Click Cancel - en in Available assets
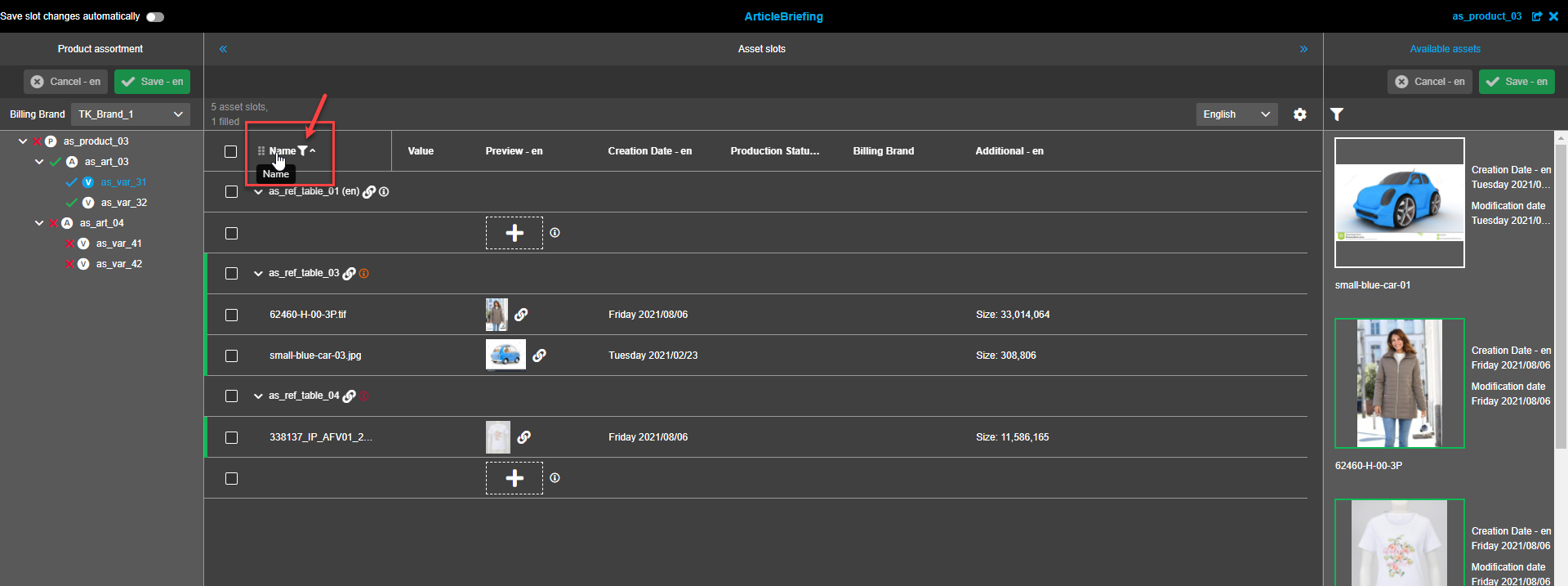The image size is (1568, 586). [1430, 82]
